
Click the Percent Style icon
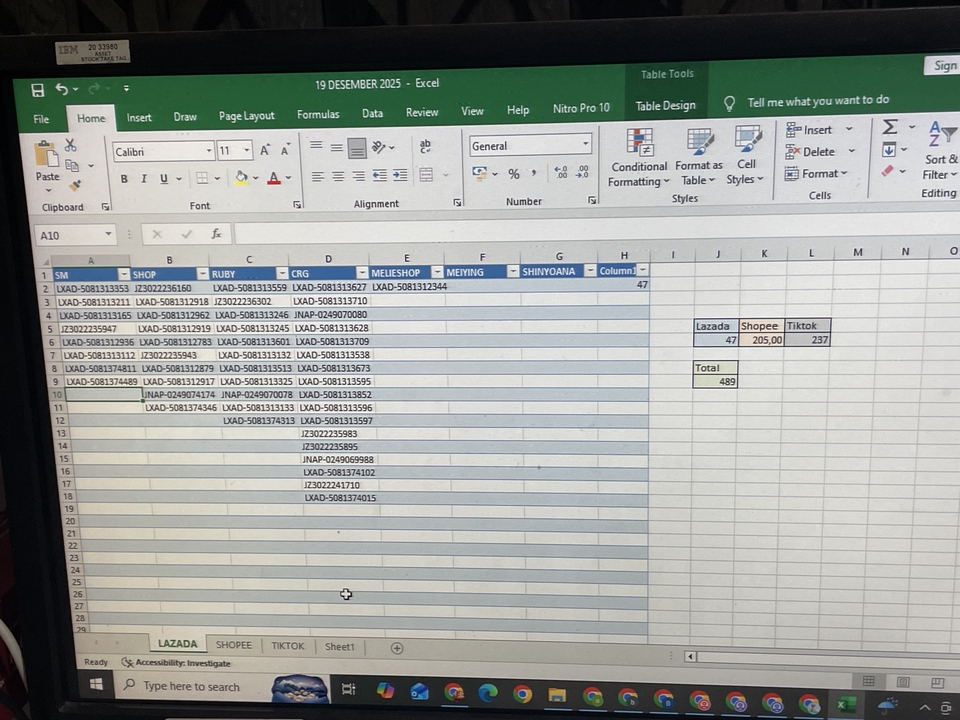click(x=514, y=174)
